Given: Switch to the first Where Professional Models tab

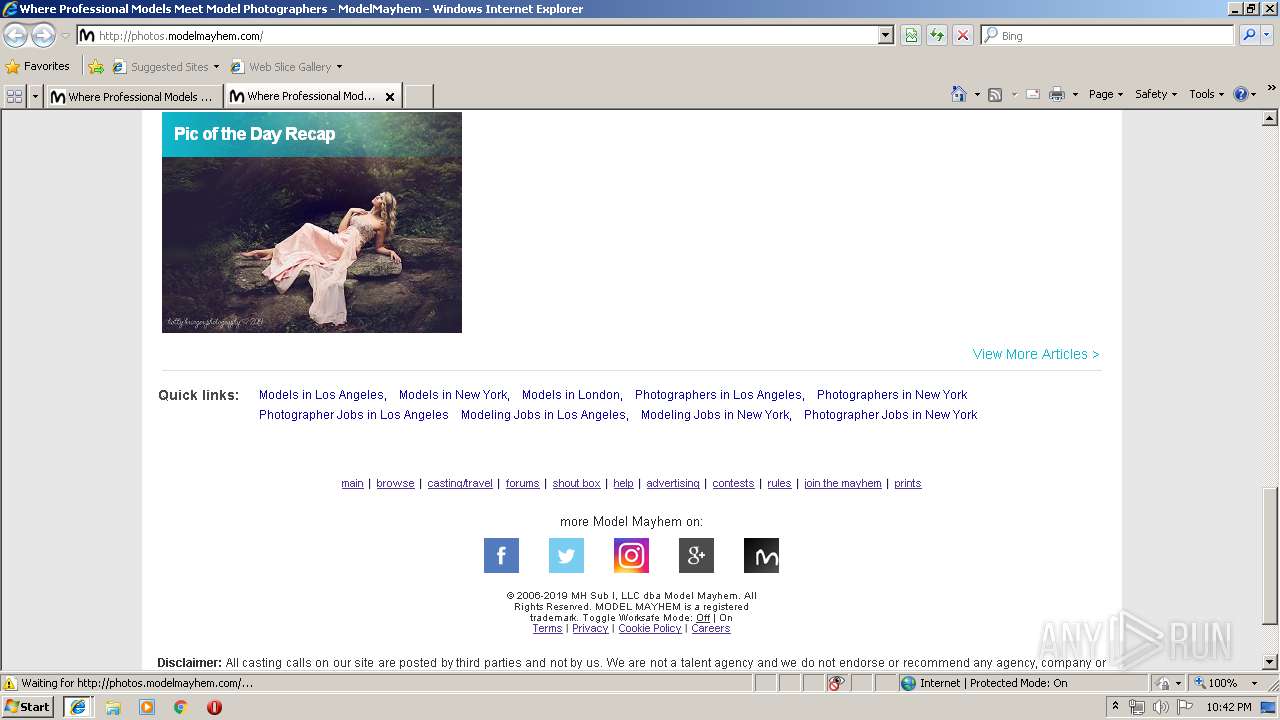Looking at the screenshot, I should [x=132, y=97].
